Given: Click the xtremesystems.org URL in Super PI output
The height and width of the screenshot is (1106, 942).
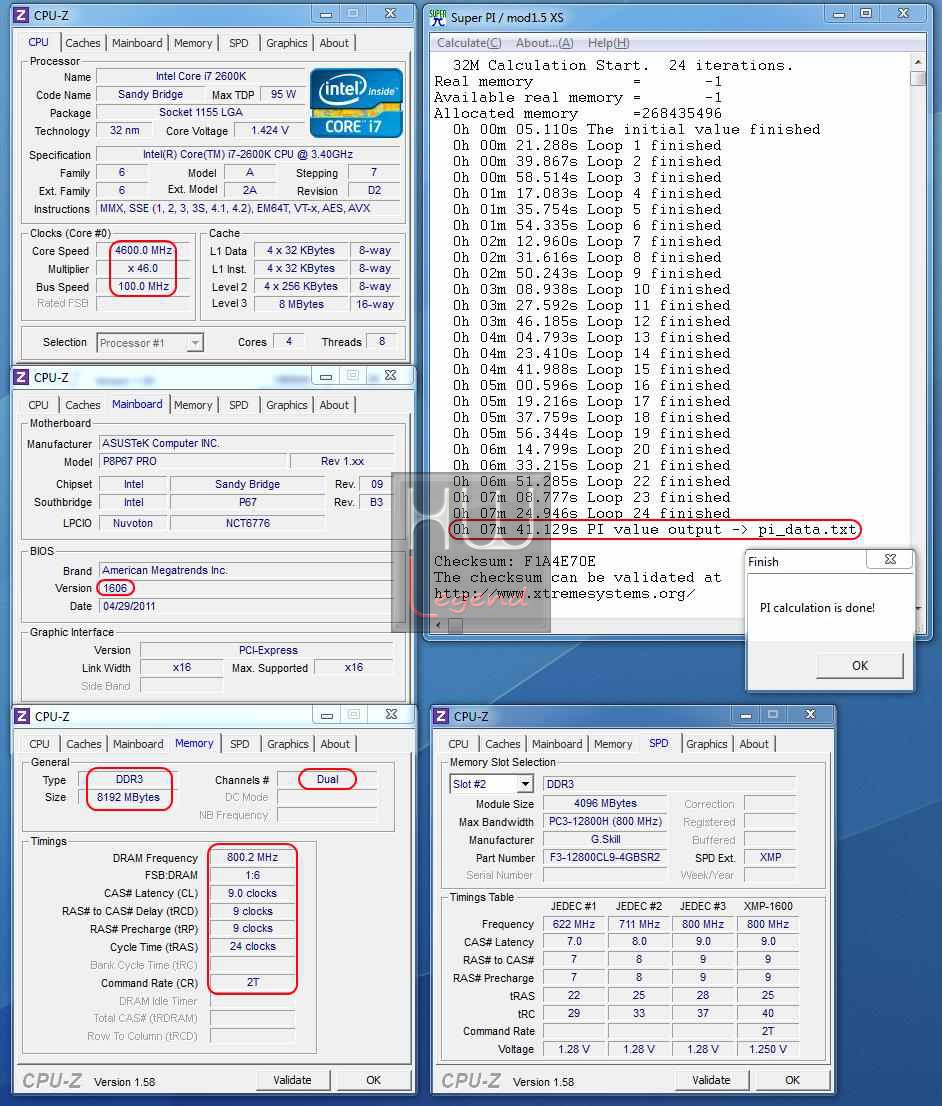Looking at the screenshot, I should tap(564, 594).
